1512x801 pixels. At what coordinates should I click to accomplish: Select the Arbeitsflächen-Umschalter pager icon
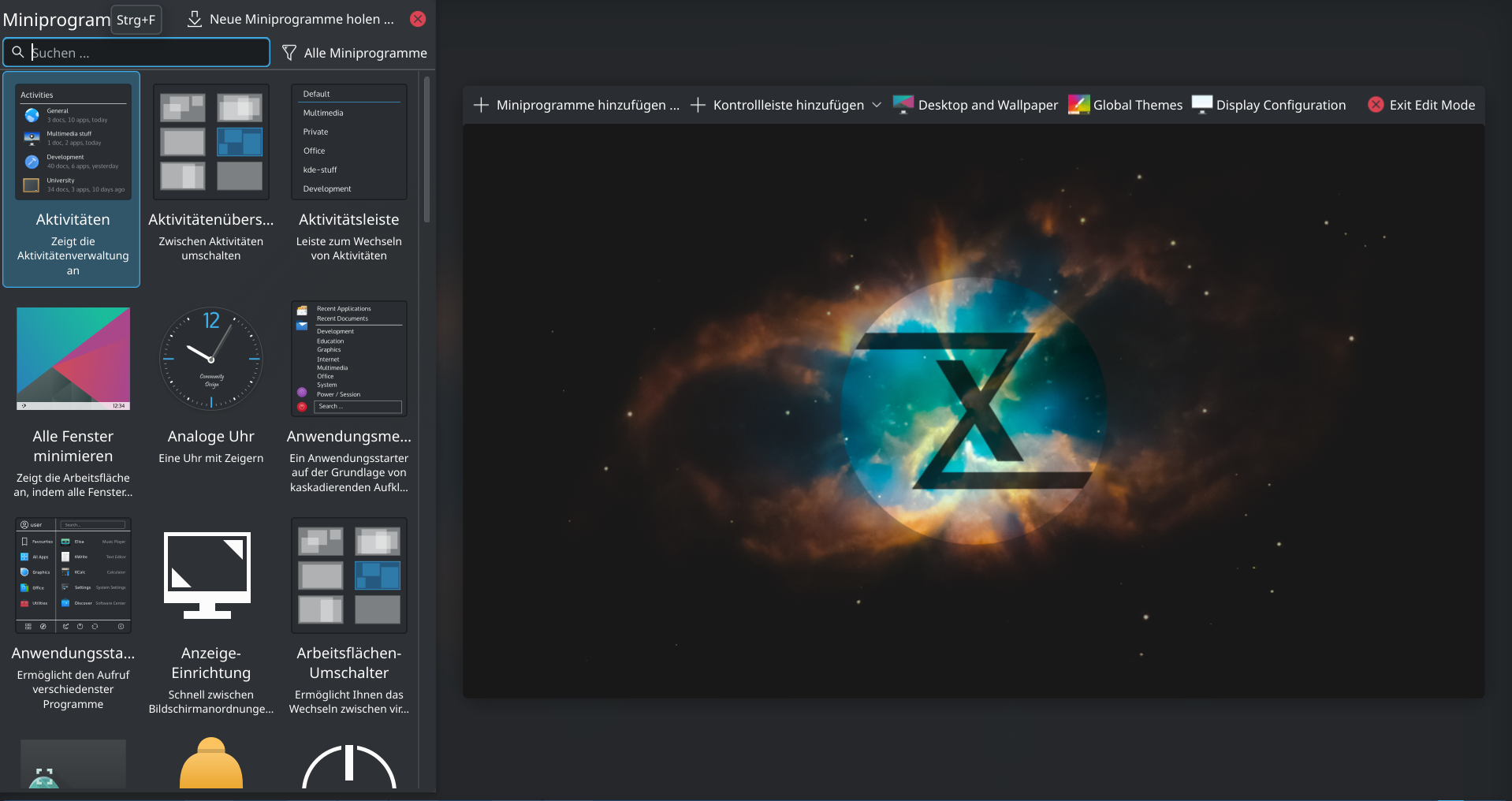pos(349,576)
